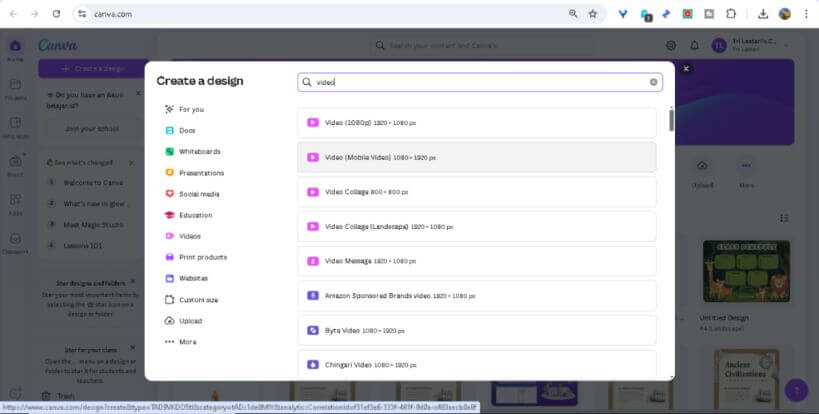
Task: Choose Custom size option
Action: (x=192, y=300)
